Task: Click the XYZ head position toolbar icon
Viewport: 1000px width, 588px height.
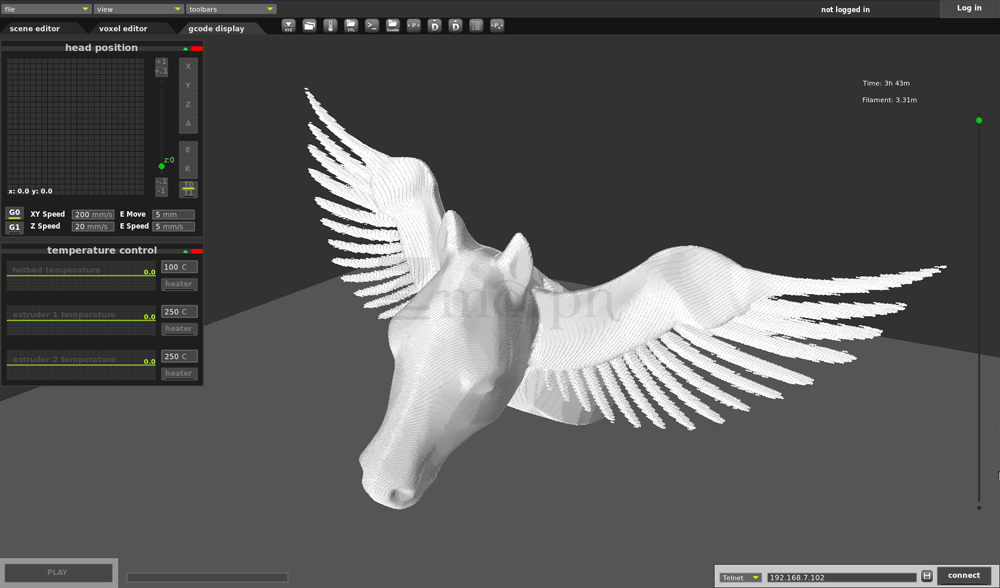Action: [288, 25]
